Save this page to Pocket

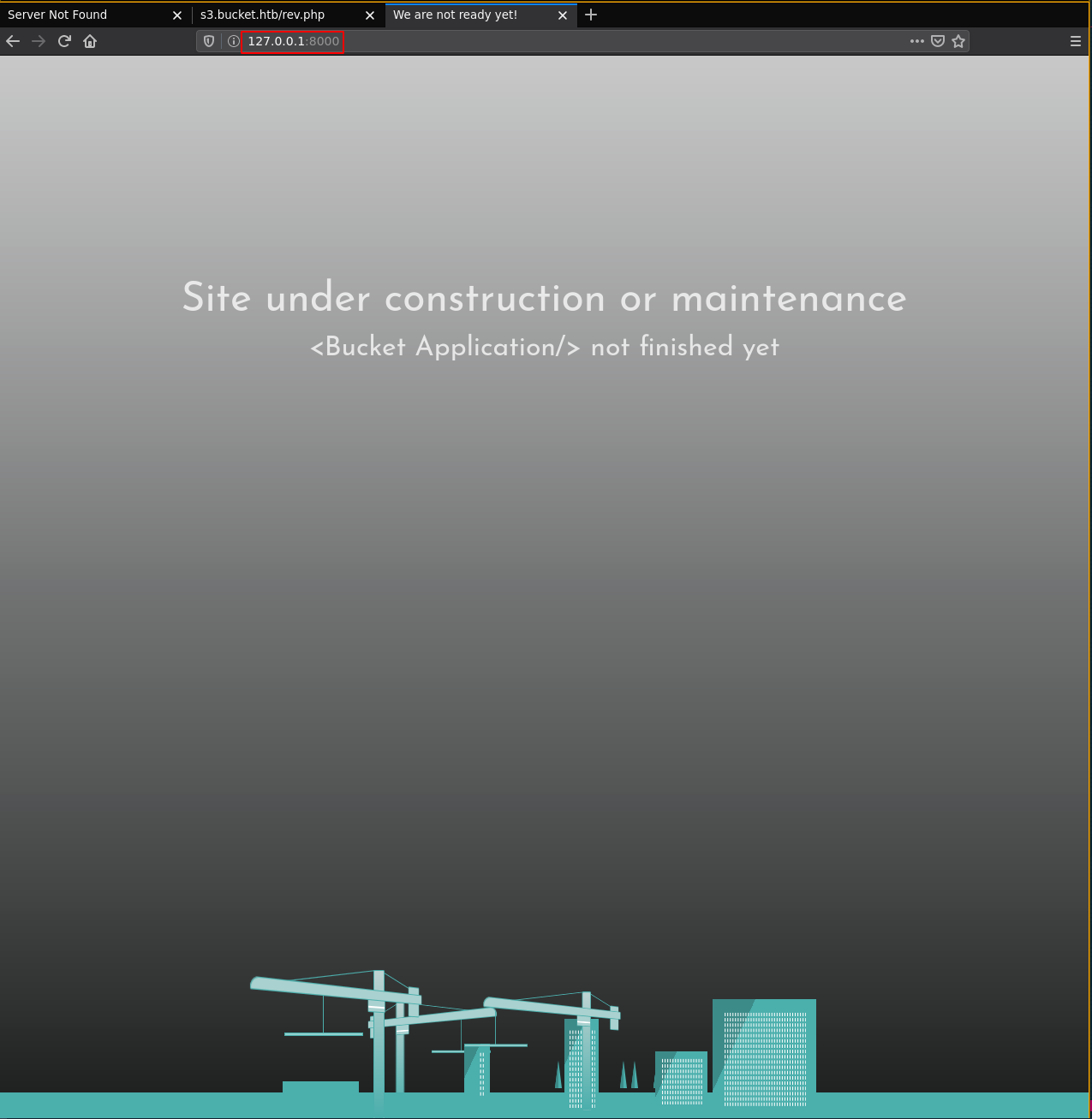pyautogui.click(x=938, y=41)
